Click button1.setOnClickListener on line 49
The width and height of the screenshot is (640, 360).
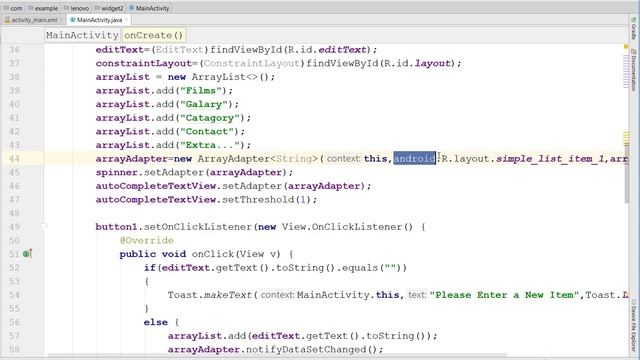click(173, 227)
